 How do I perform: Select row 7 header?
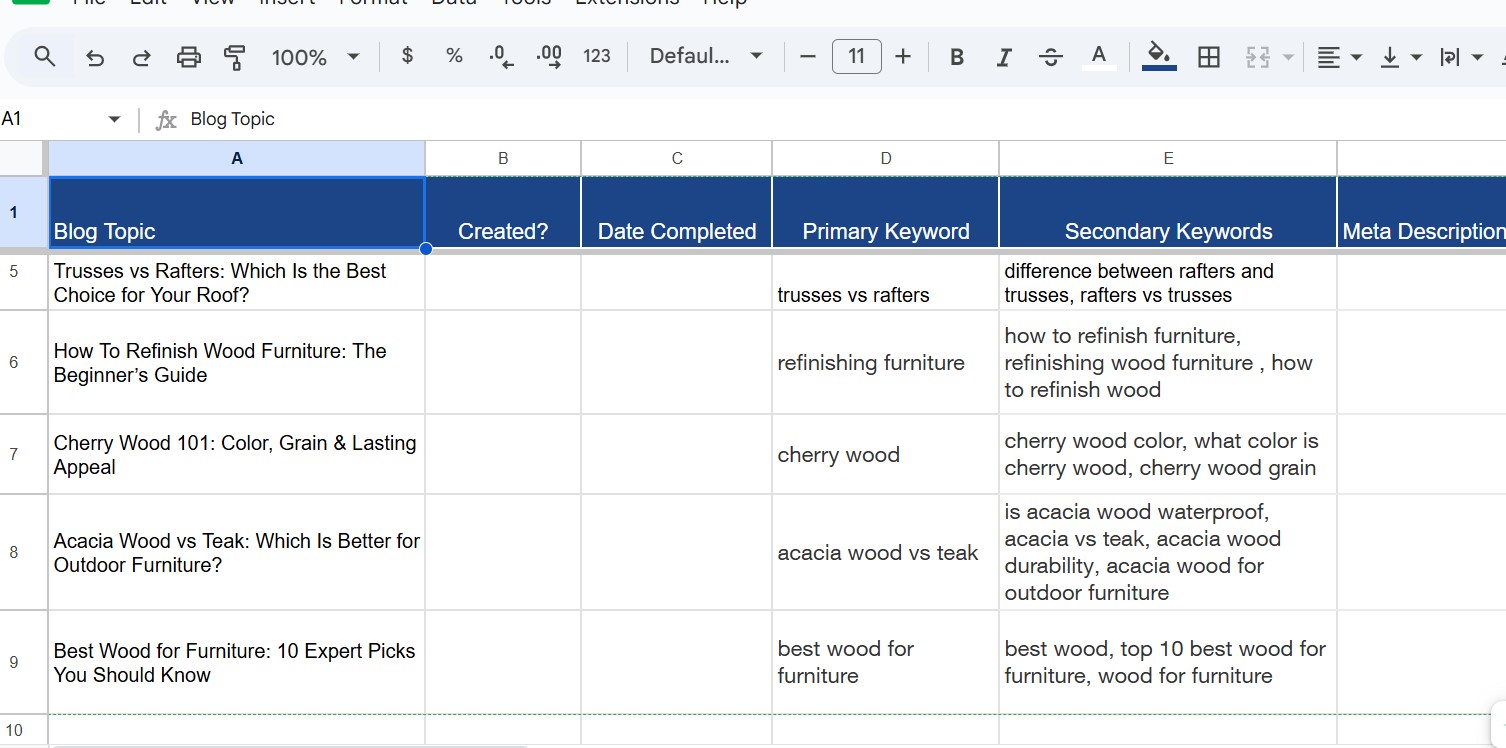(23, 454)
